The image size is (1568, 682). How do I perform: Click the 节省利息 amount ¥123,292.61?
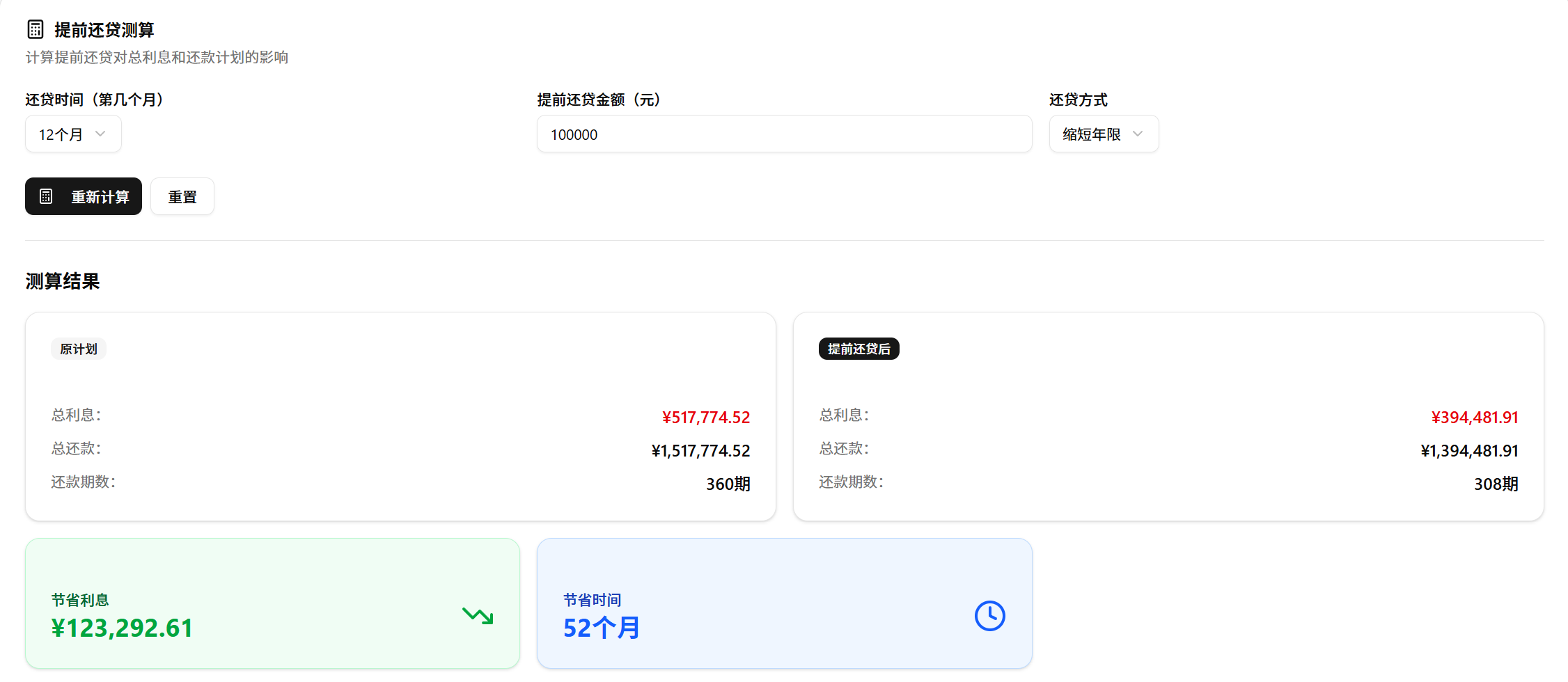122,628
